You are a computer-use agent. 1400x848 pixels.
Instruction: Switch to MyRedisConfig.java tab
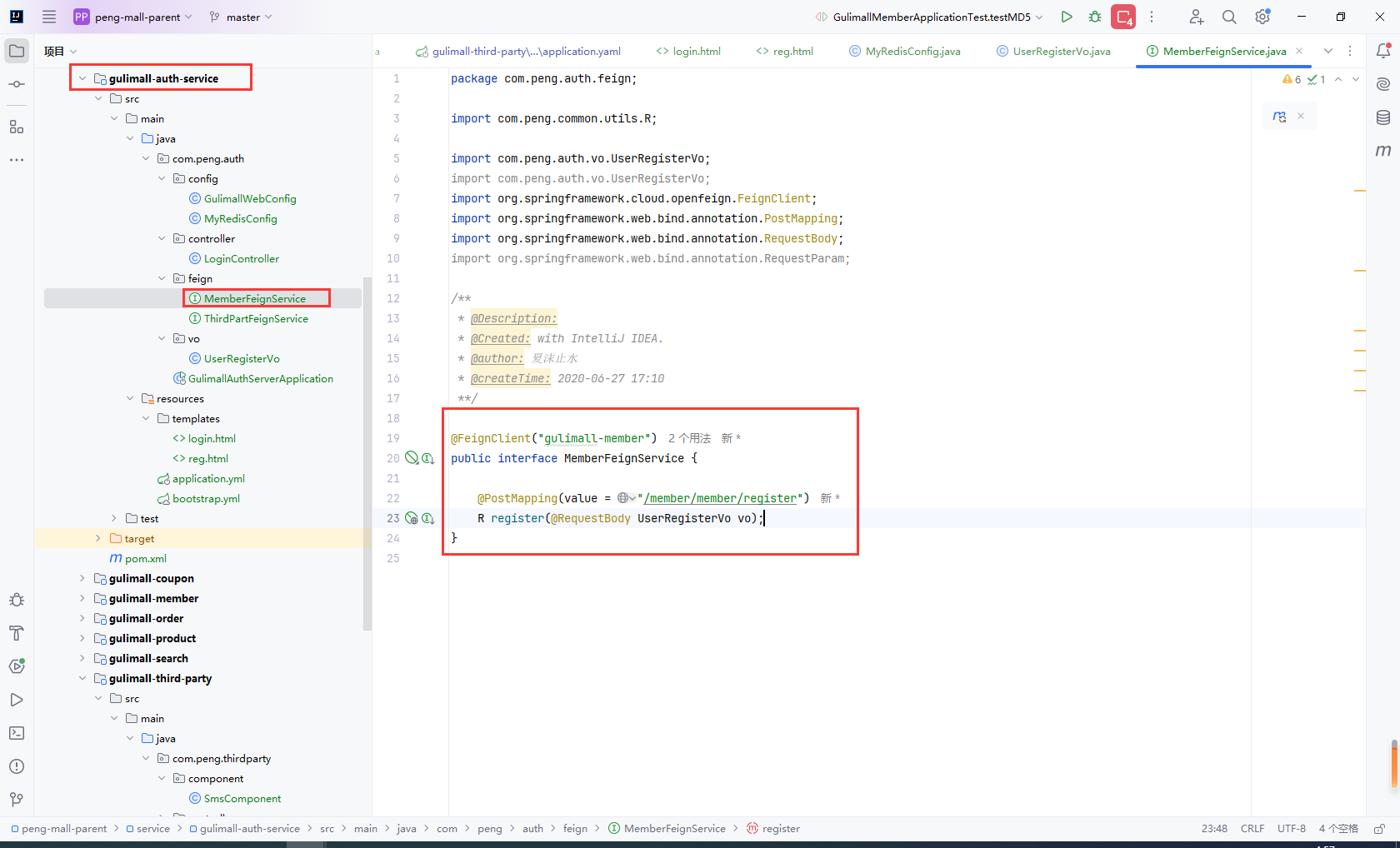[905, 51]
